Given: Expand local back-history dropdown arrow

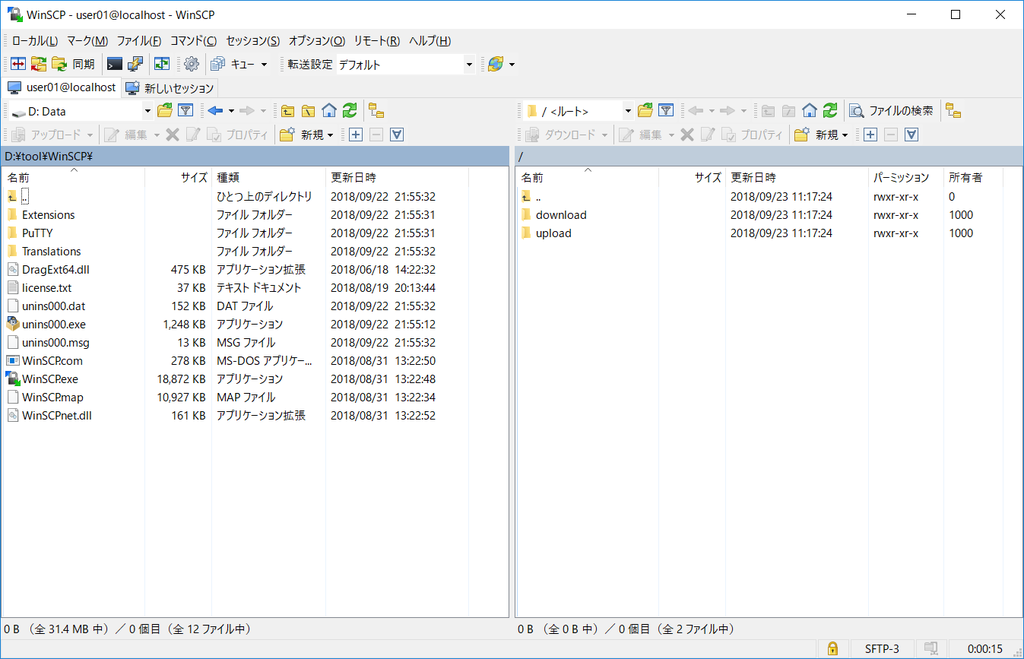Looking at the screenshot, I should click(x=231, y=110).
